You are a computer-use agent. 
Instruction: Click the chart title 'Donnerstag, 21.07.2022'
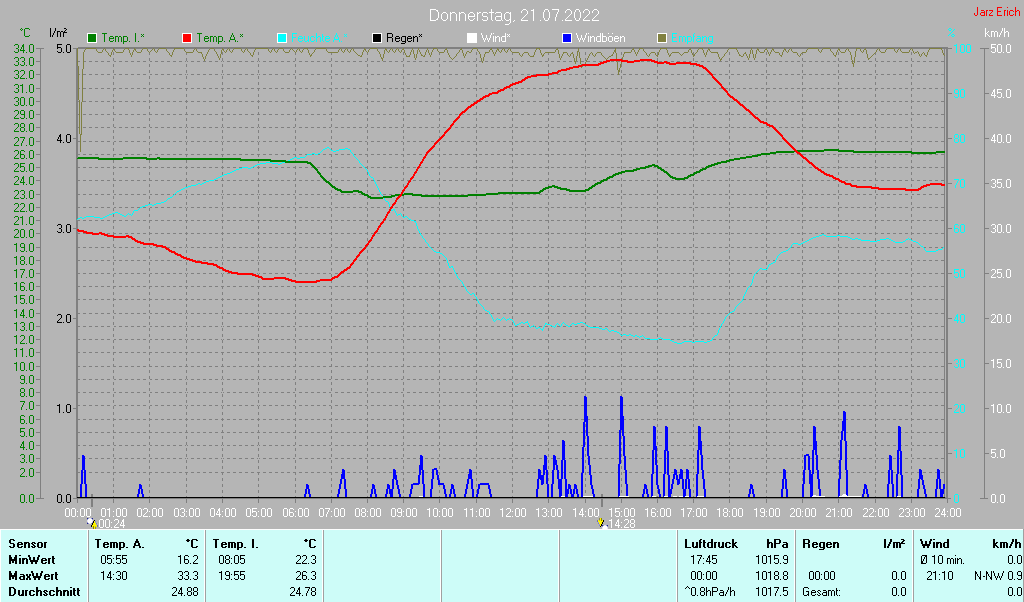(514, 15)
